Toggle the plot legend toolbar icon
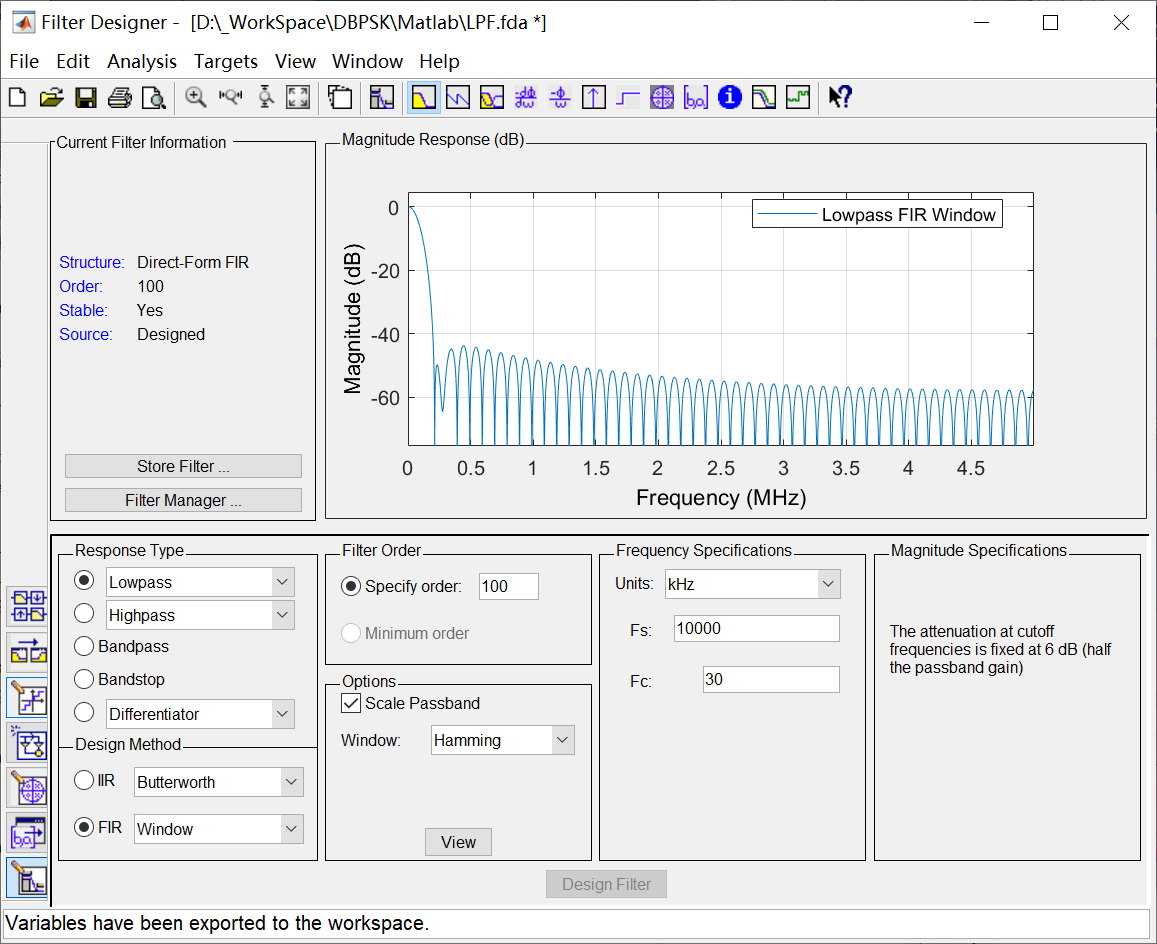 point(340,97)
